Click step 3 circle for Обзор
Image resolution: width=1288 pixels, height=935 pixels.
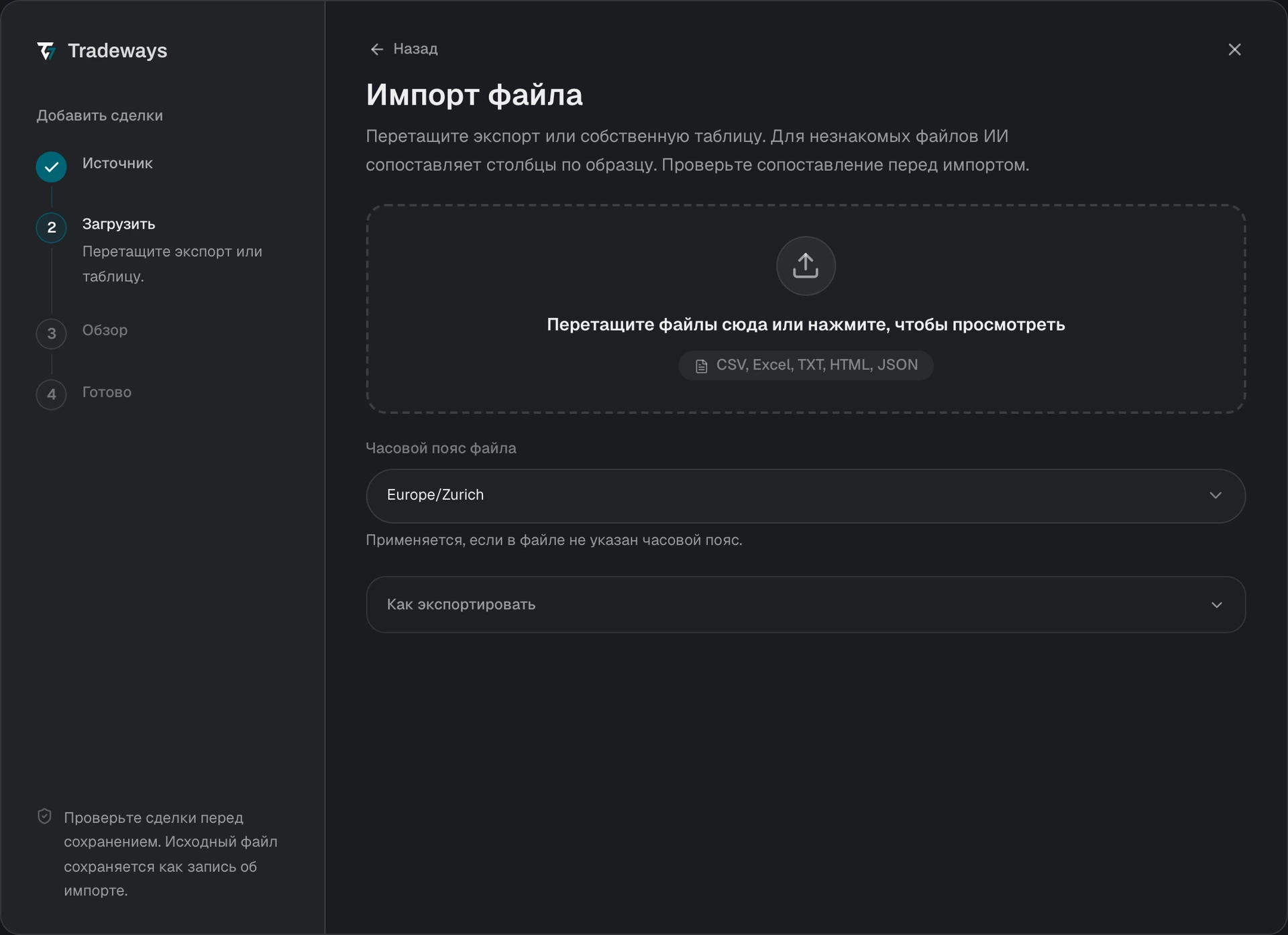click(x=51, y=333)
